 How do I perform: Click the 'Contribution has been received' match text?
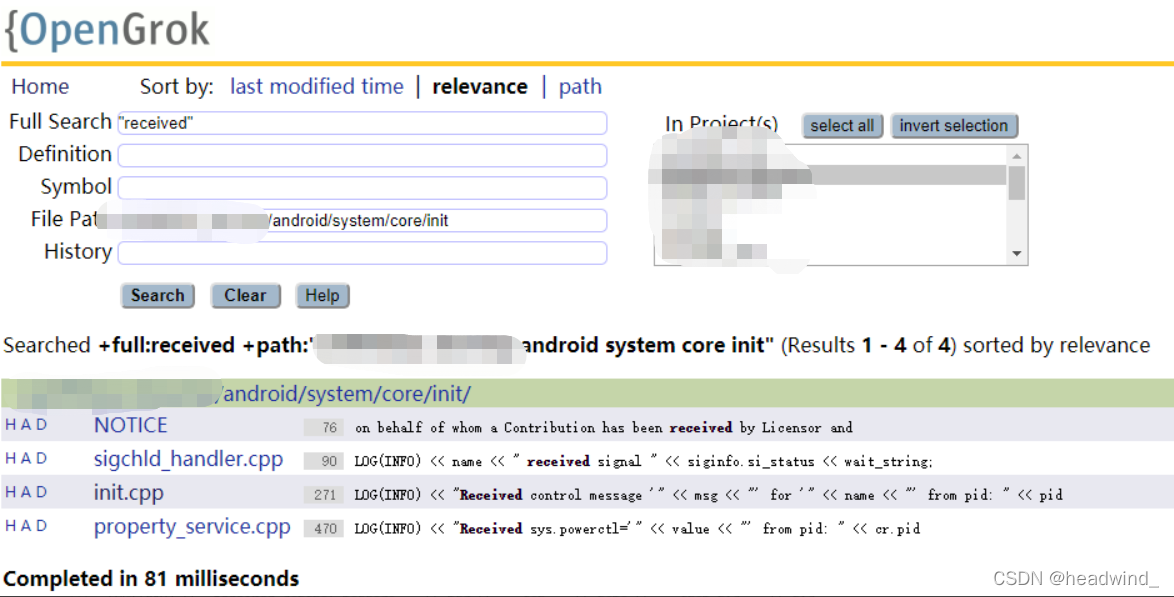(x=618, y=428)
